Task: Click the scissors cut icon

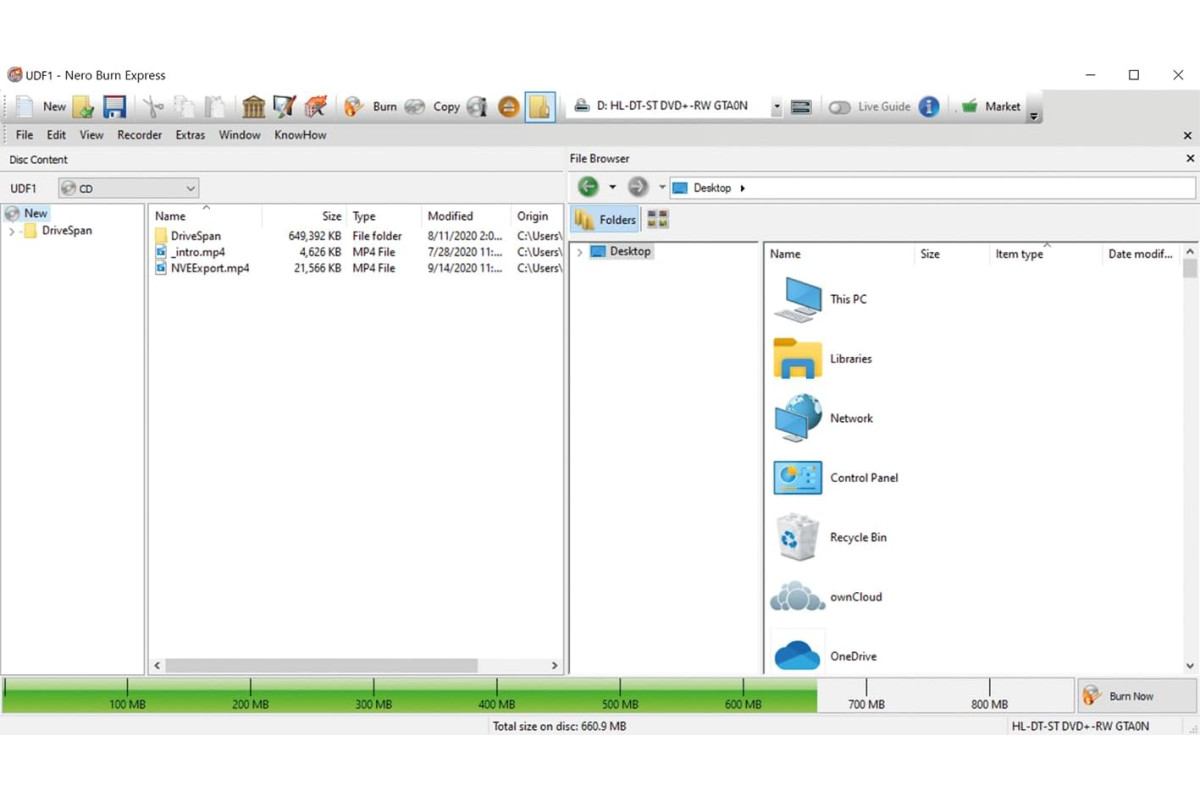Action: click(153, 106)
